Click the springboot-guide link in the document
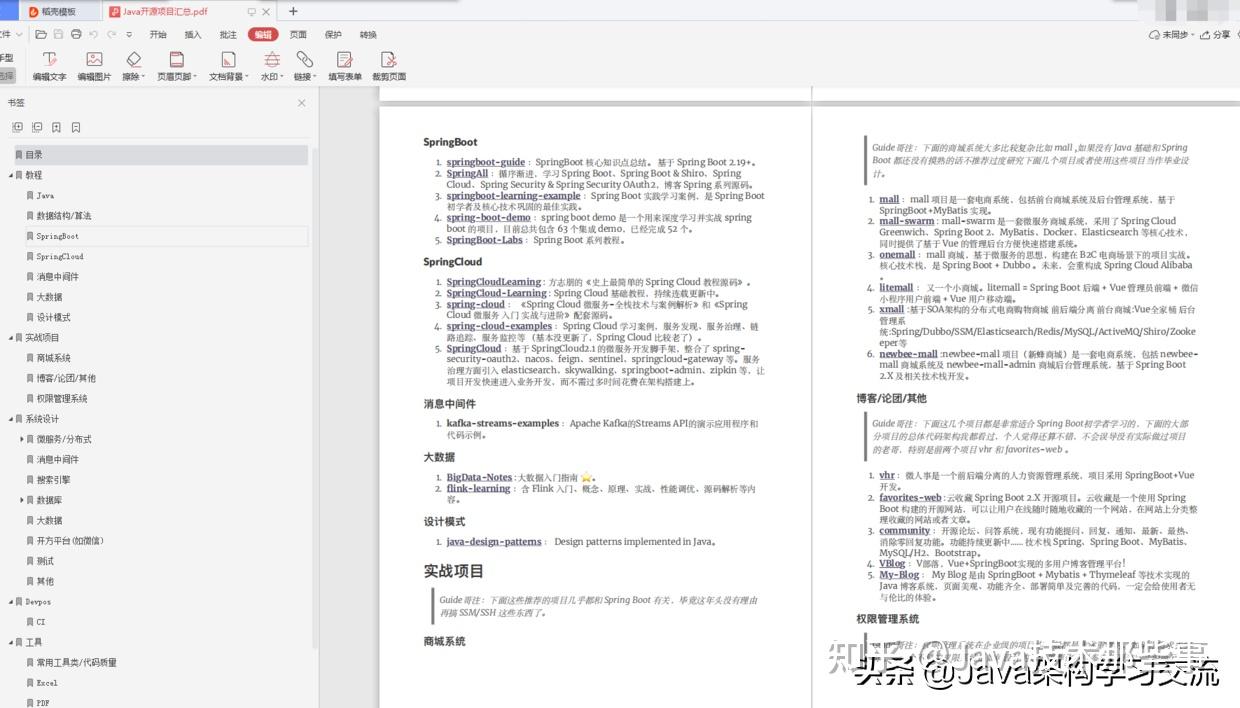This screenshot has width=1240, height=708. 486,160
